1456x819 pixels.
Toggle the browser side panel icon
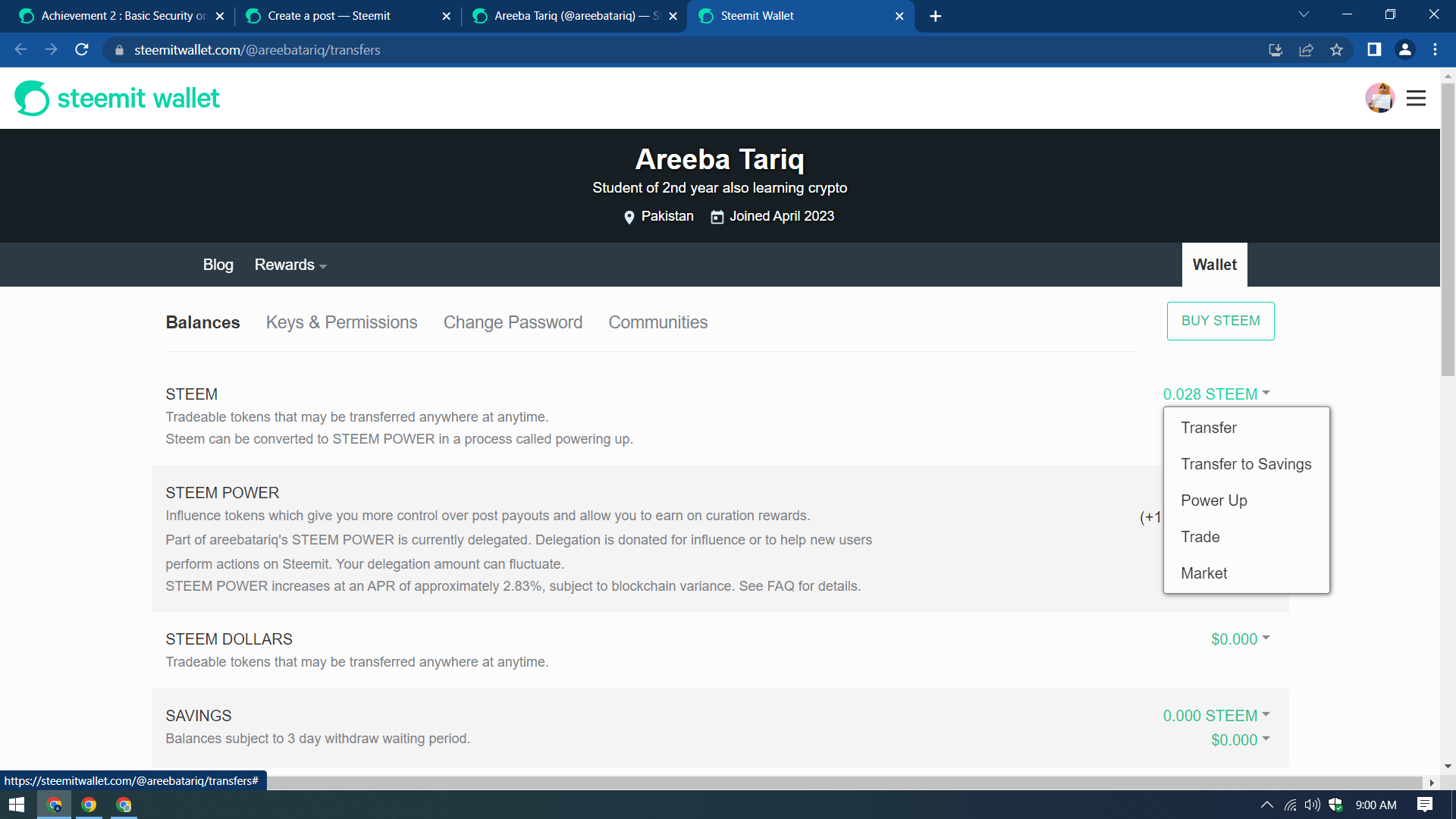1374,50
